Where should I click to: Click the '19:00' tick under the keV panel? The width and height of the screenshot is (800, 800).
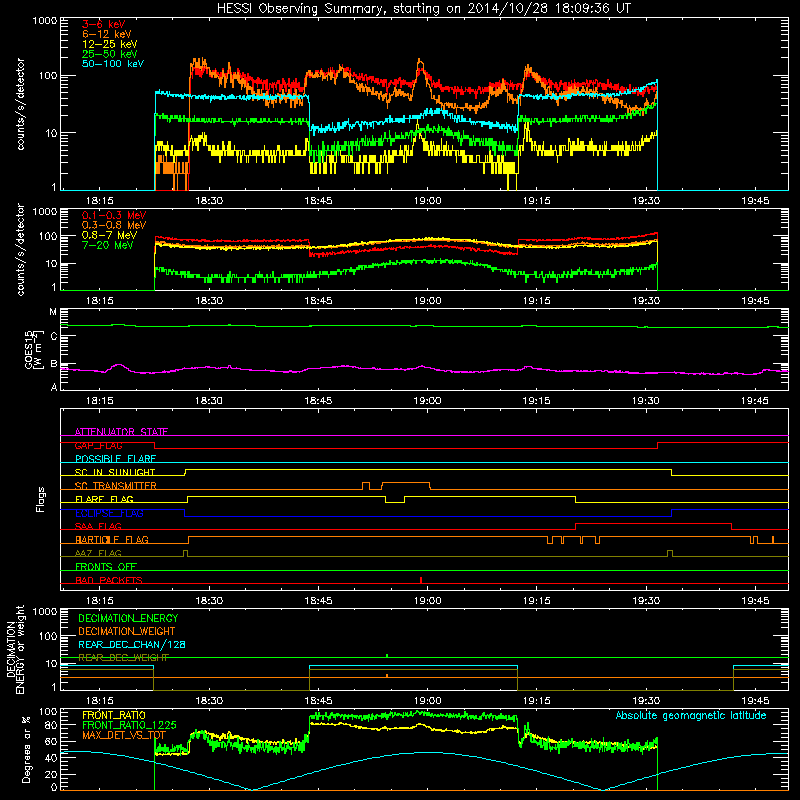pos(427,201)
